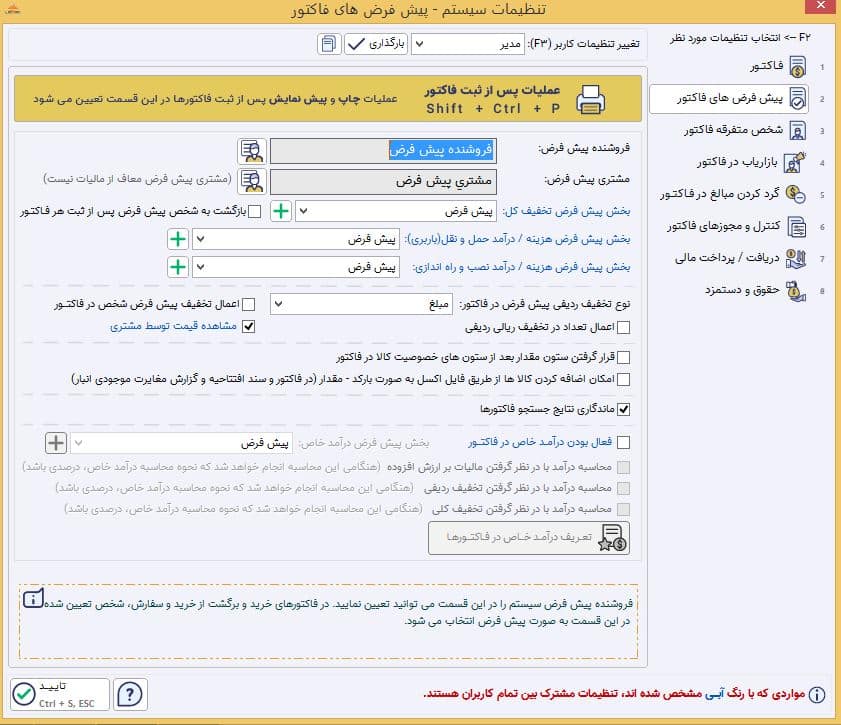Screen dimensions: 841x725
Task: Click the حقوق و دستمزد money bag icon
Action: (x=795, y=291)
